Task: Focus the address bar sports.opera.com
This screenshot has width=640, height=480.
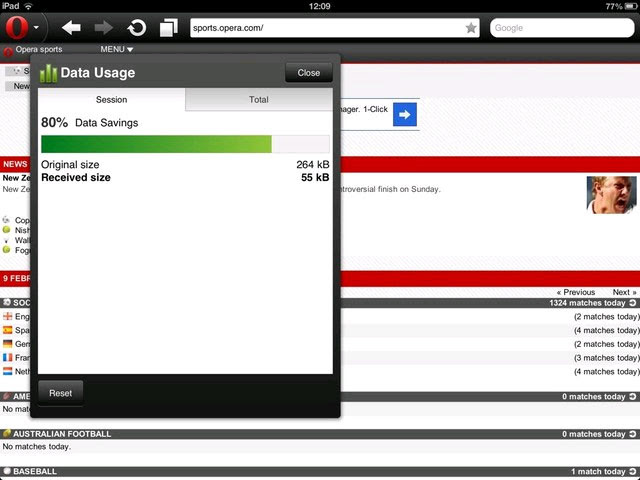Action: coord(335,28)
